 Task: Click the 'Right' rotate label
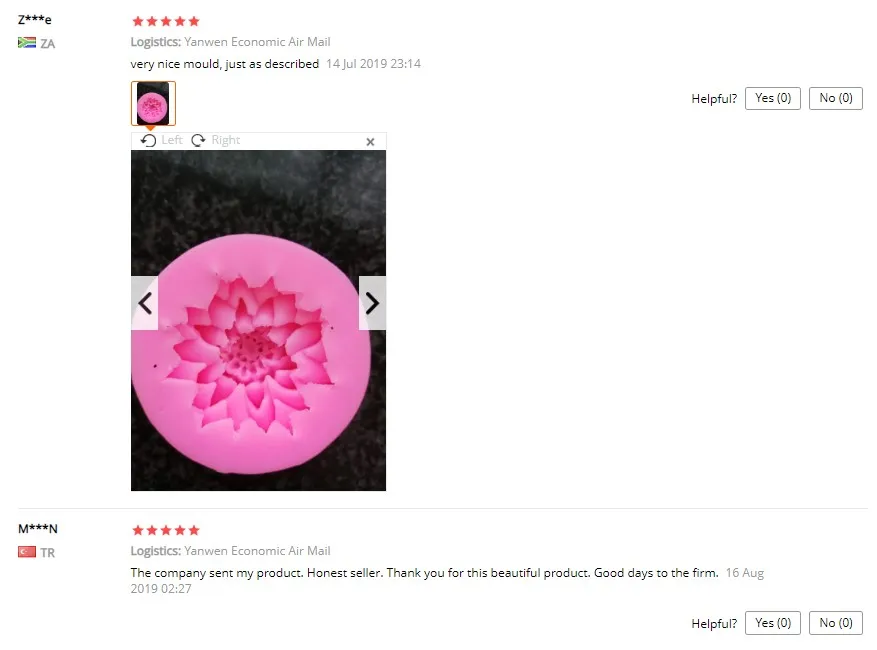pos(226,140)
